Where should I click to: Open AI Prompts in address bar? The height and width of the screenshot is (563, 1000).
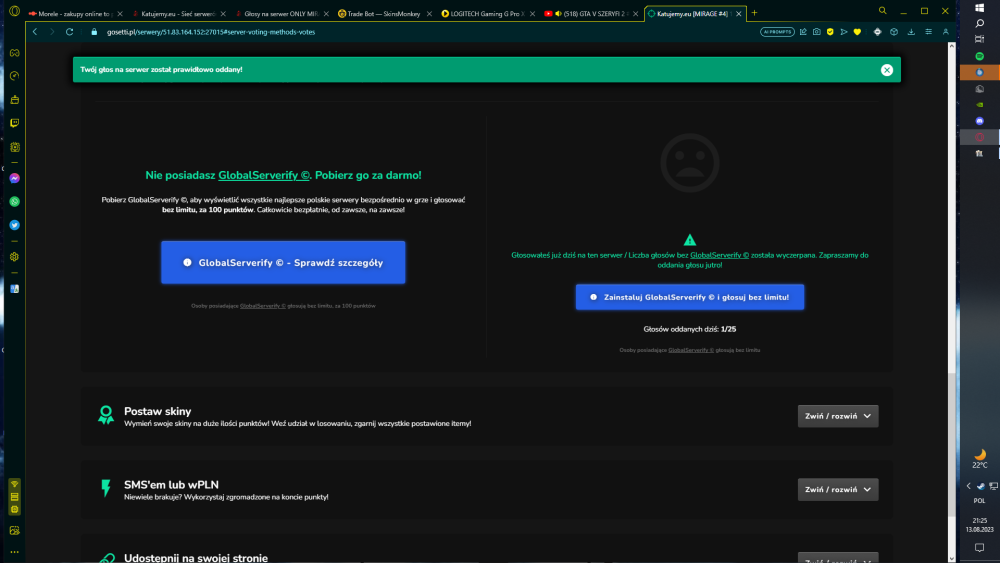tap(777, 32)
